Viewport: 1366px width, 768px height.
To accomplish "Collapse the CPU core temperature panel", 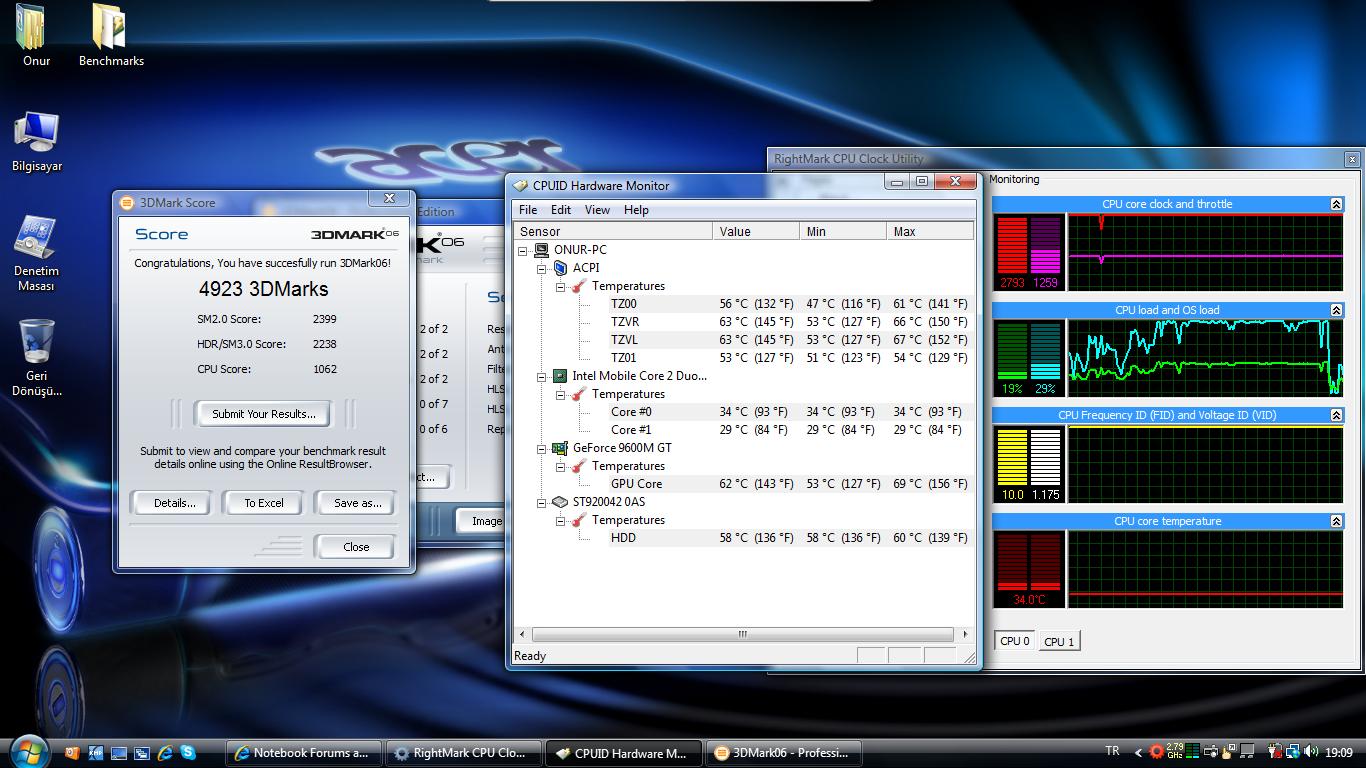I will 1336,521.
